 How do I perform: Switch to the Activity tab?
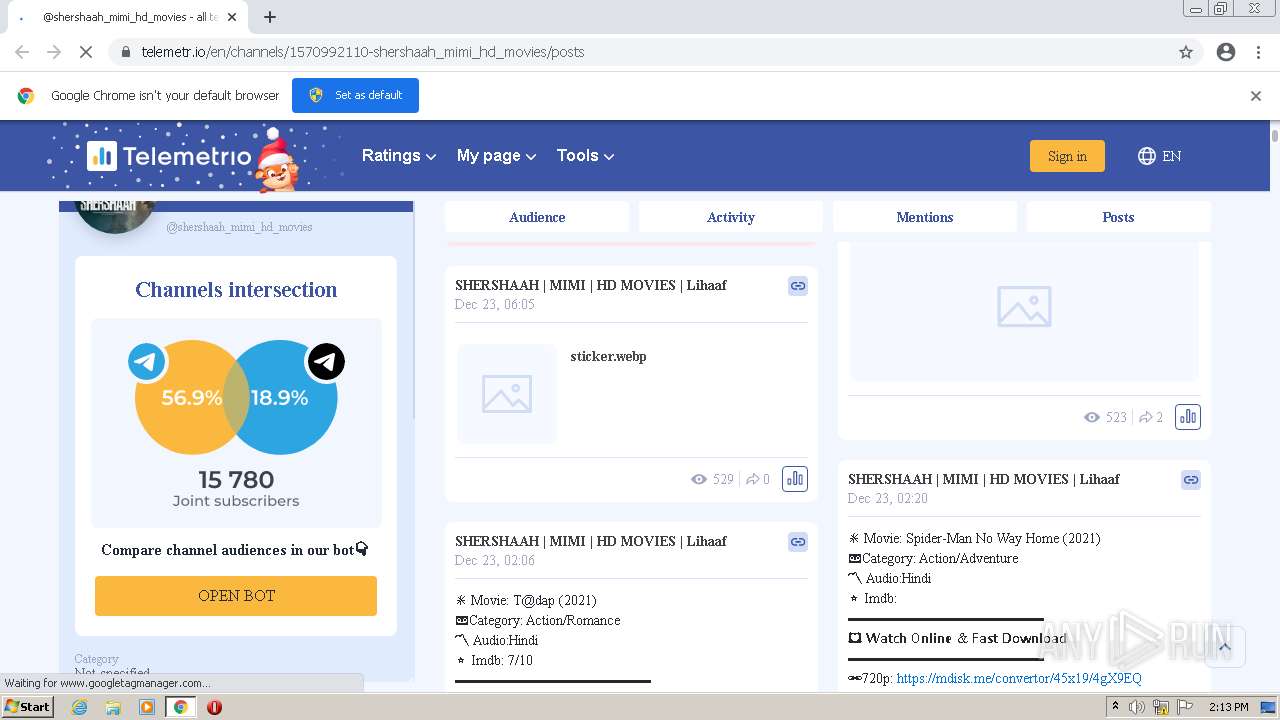(x=730, y=217)
